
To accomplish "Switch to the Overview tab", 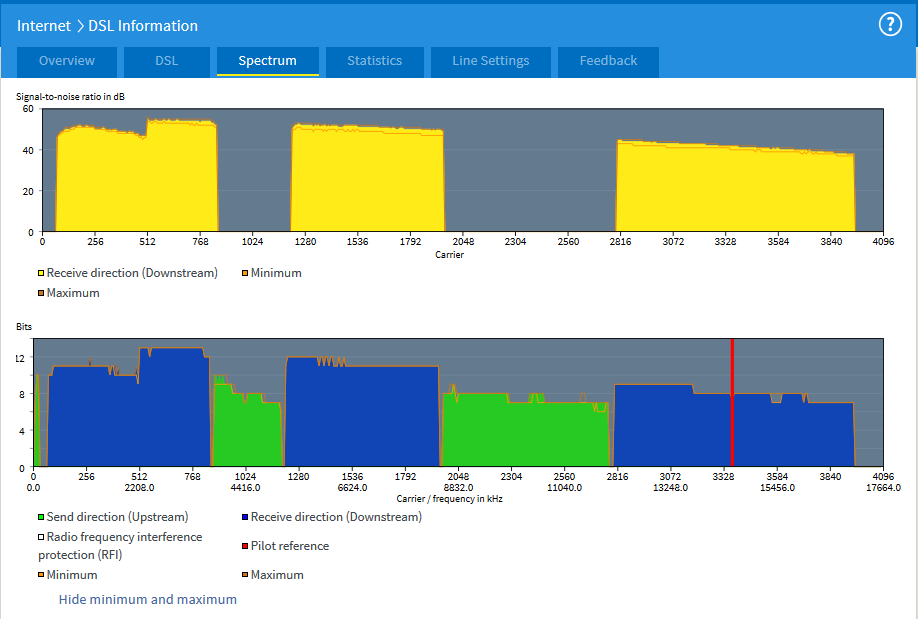I will tap(67, 61).
